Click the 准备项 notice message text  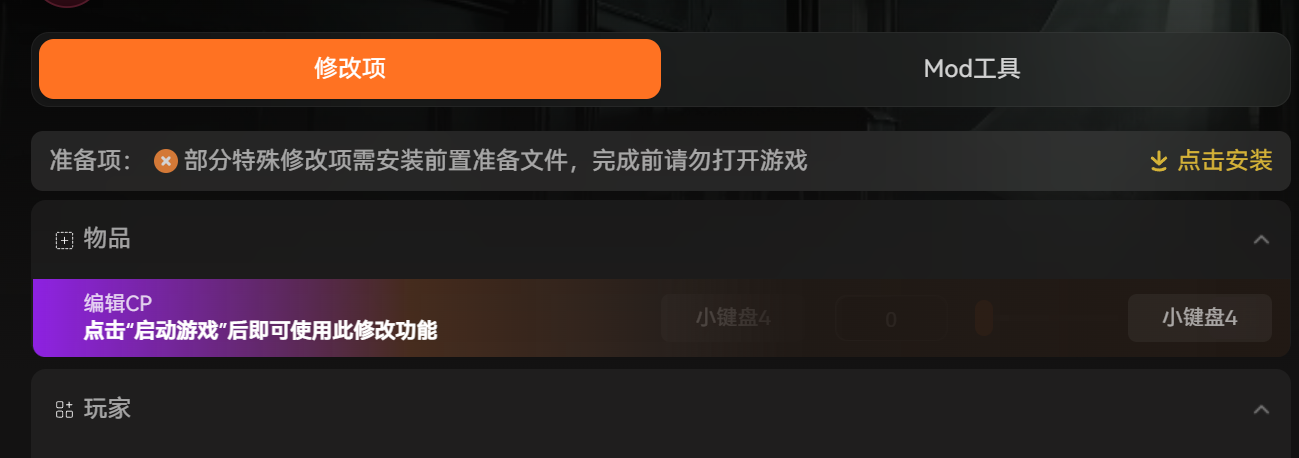[496, 160]
